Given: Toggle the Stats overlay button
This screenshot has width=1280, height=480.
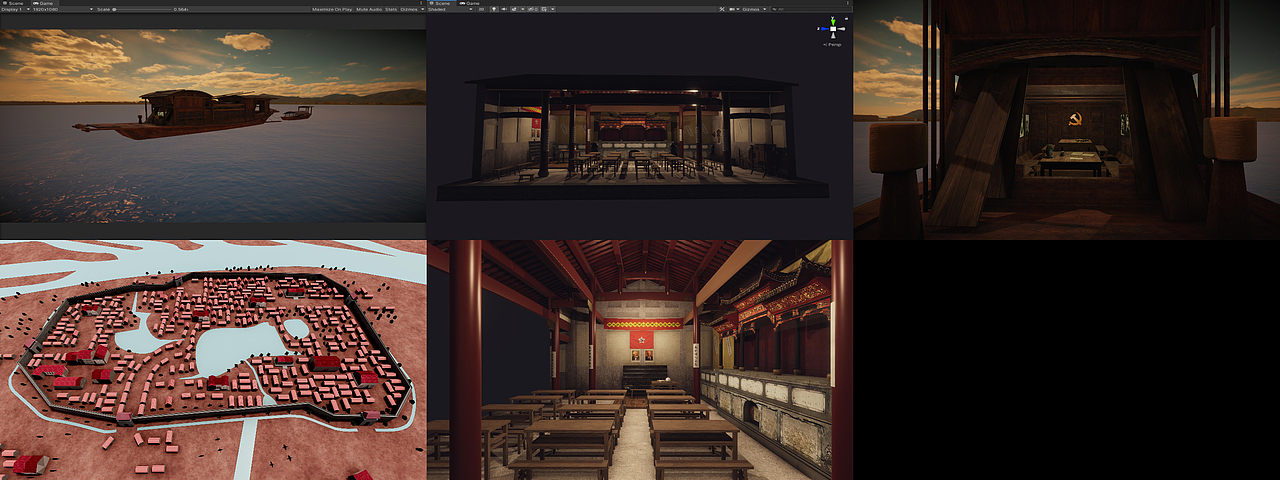Looking at the screenshot, I should pos(390,9).
